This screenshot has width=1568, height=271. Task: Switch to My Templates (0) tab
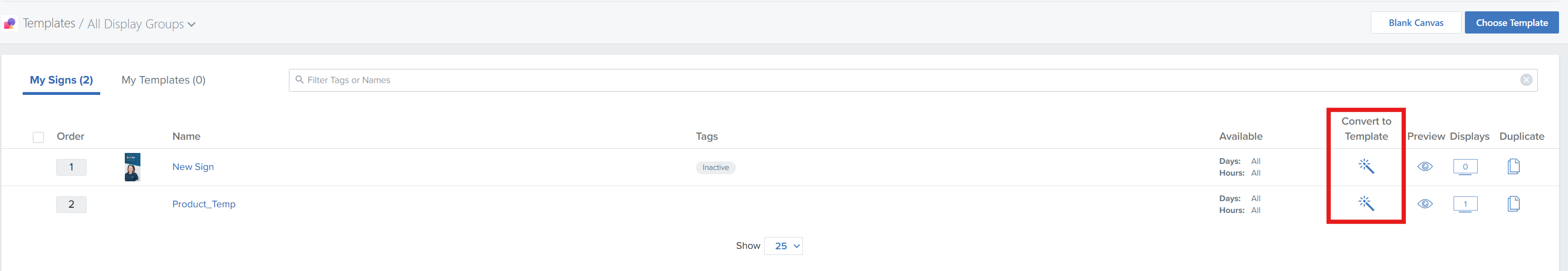163,80
